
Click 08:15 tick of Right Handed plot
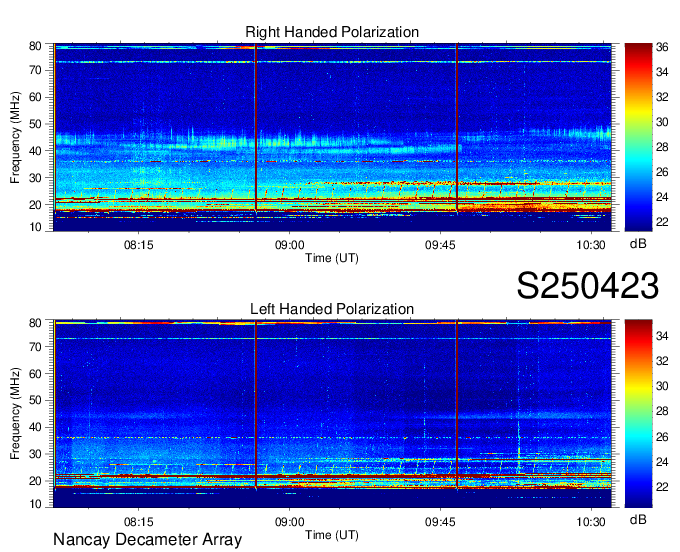point(139,245)
